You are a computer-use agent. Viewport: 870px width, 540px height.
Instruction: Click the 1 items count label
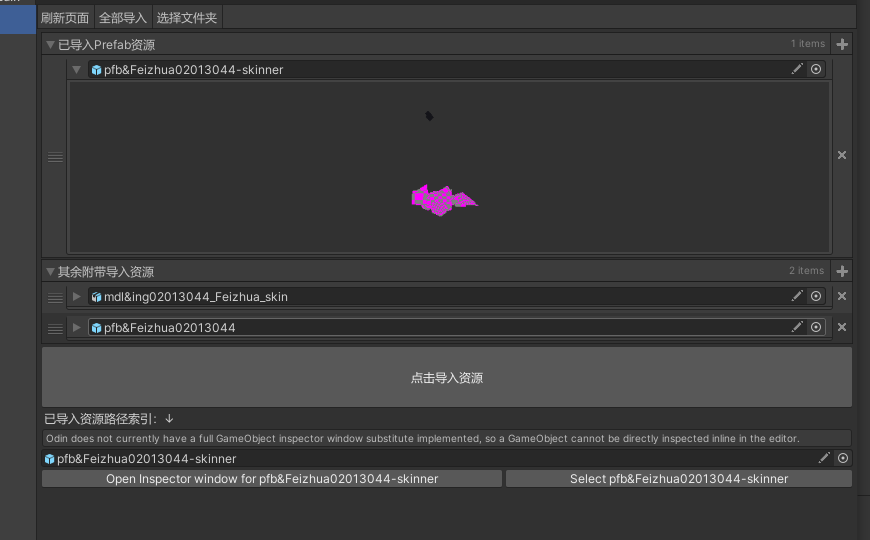tap(808, 43)
